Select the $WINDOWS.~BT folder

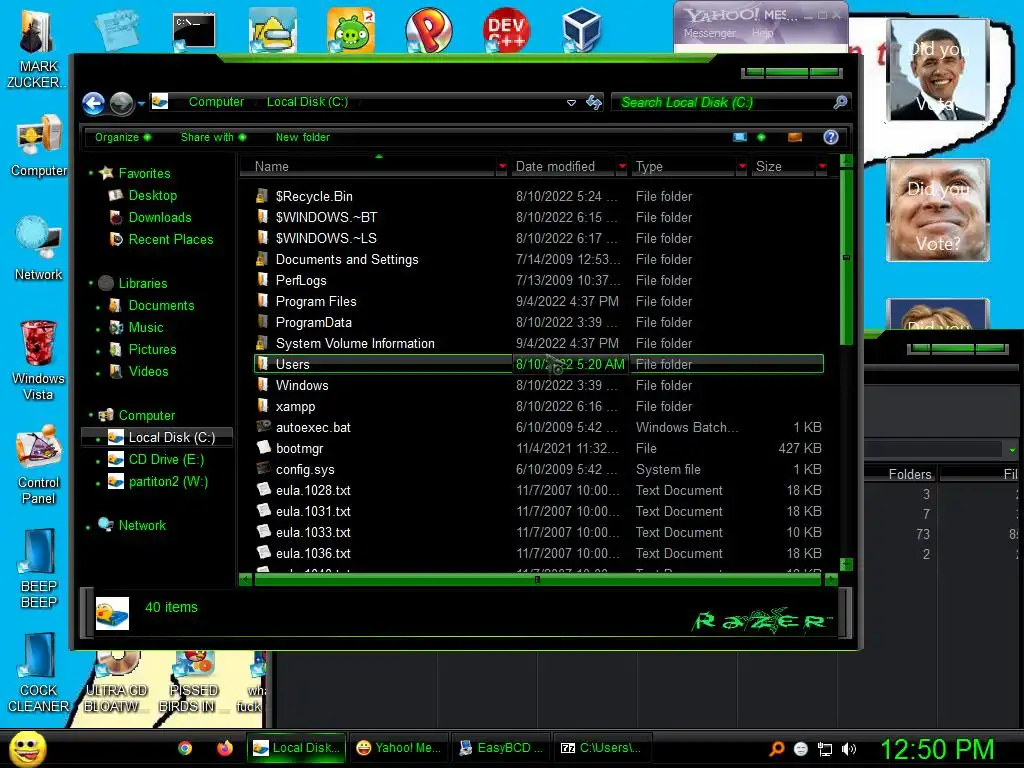click(326, 217)
